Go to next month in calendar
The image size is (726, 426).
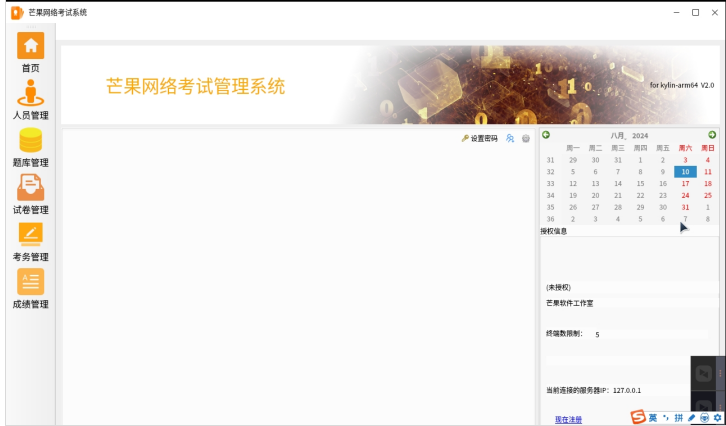coord(712,135)
